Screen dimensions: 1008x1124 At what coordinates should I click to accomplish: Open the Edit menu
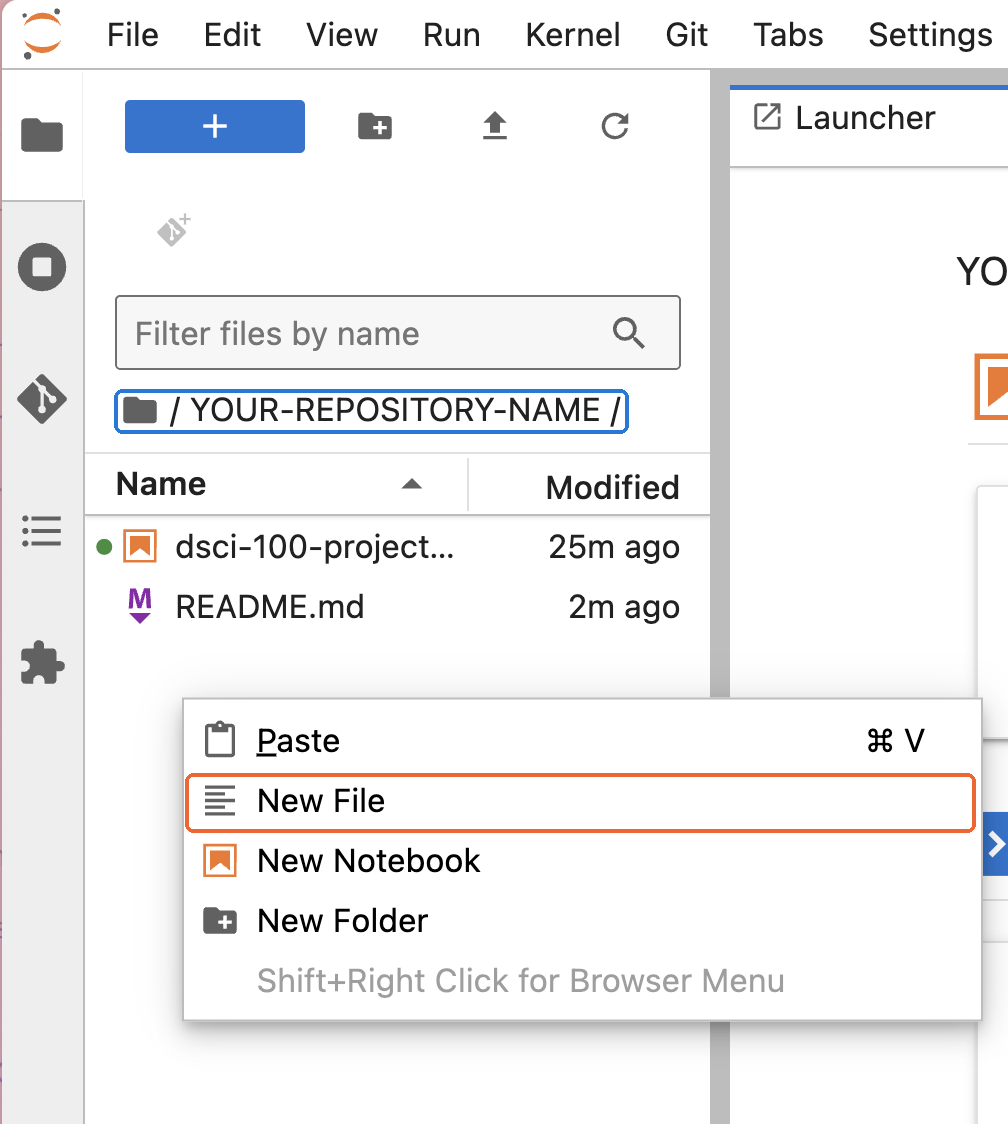click(232, 34)
